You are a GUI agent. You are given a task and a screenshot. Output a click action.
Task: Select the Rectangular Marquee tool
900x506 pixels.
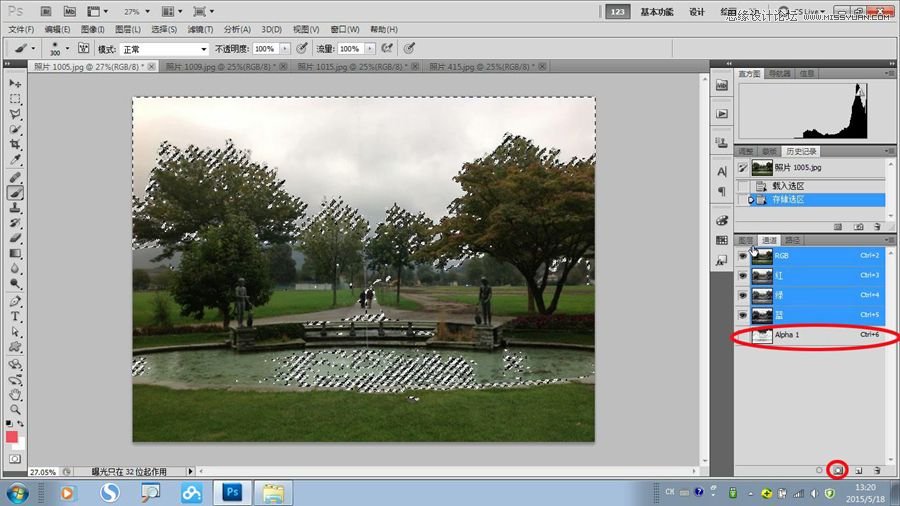pos(16,99)
